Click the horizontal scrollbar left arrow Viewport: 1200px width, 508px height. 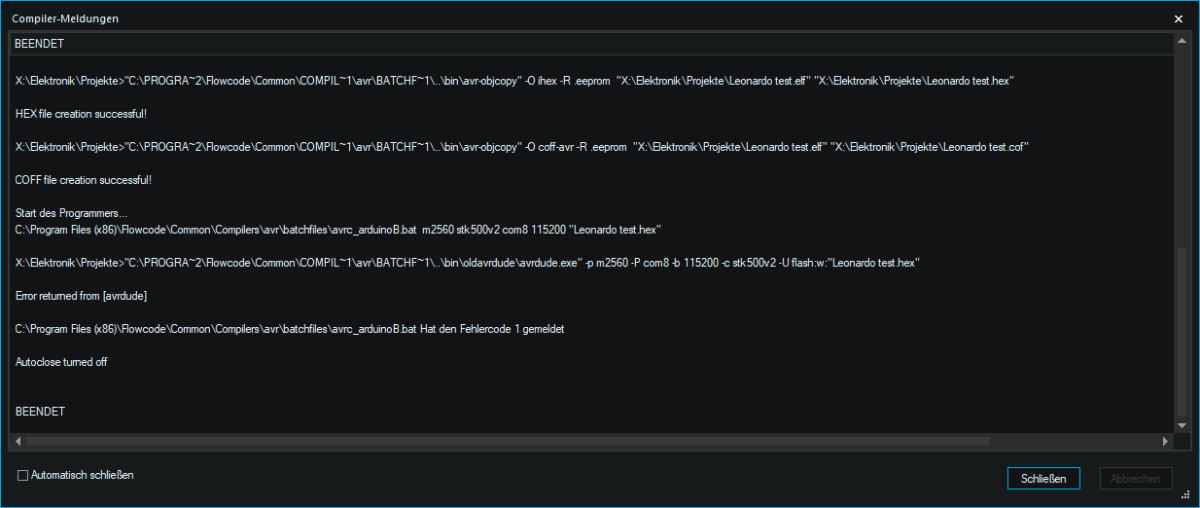(x=17, y=441)
